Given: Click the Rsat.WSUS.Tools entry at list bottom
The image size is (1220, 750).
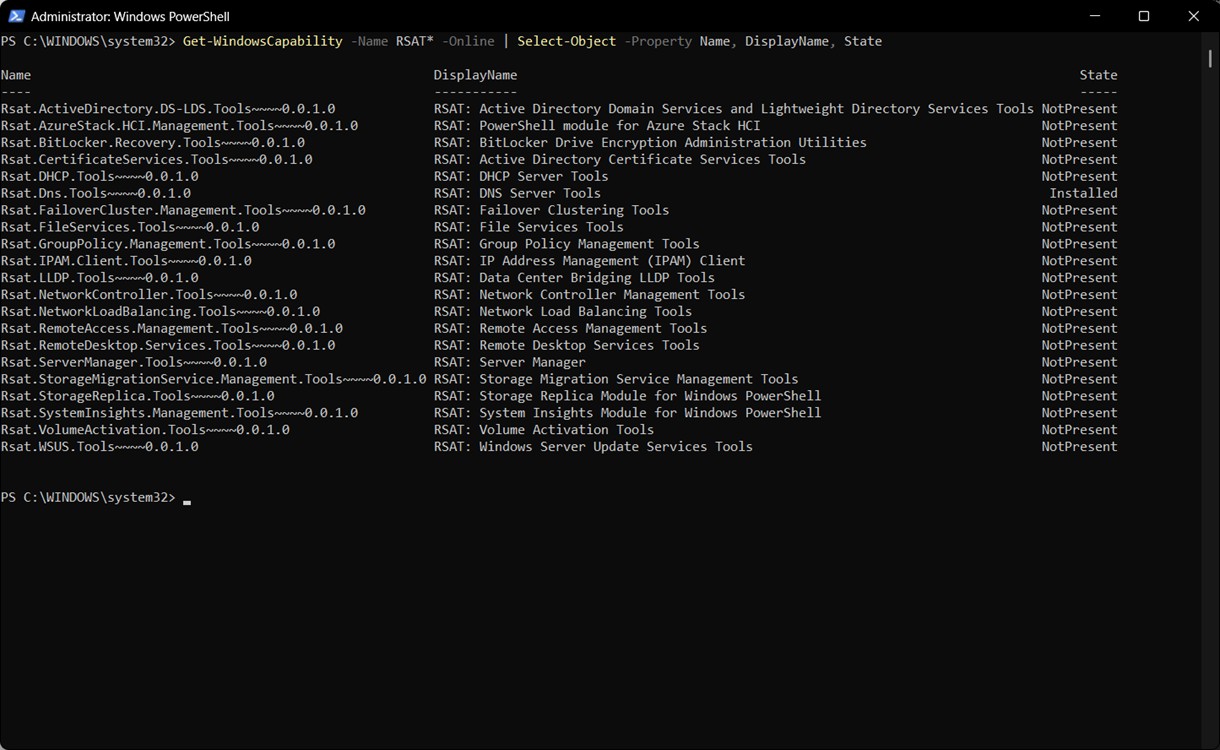Looking at the screenshot, I should tap(99, 446).
